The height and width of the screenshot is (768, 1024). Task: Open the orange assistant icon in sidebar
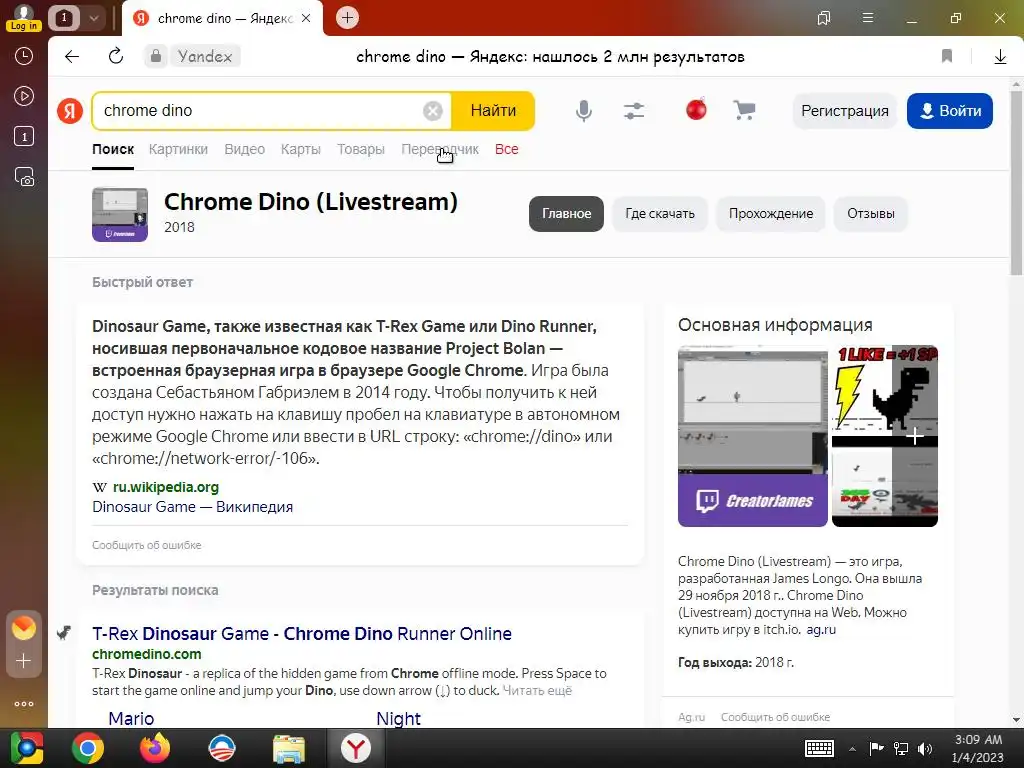point(24,628)
